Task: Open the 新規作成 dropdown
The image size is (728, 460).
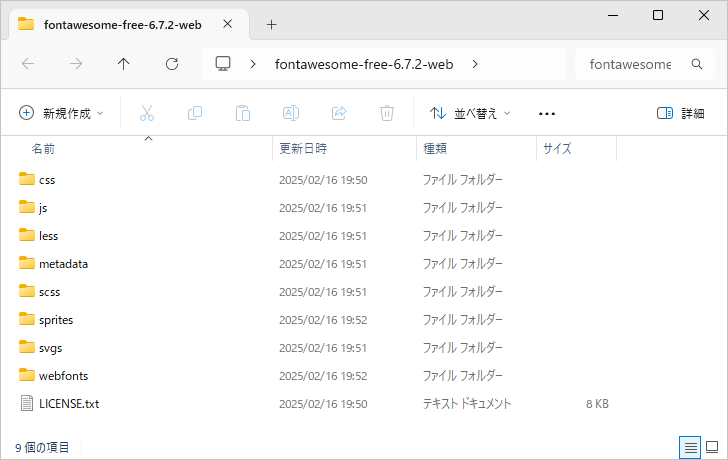Action: point(61,113)
